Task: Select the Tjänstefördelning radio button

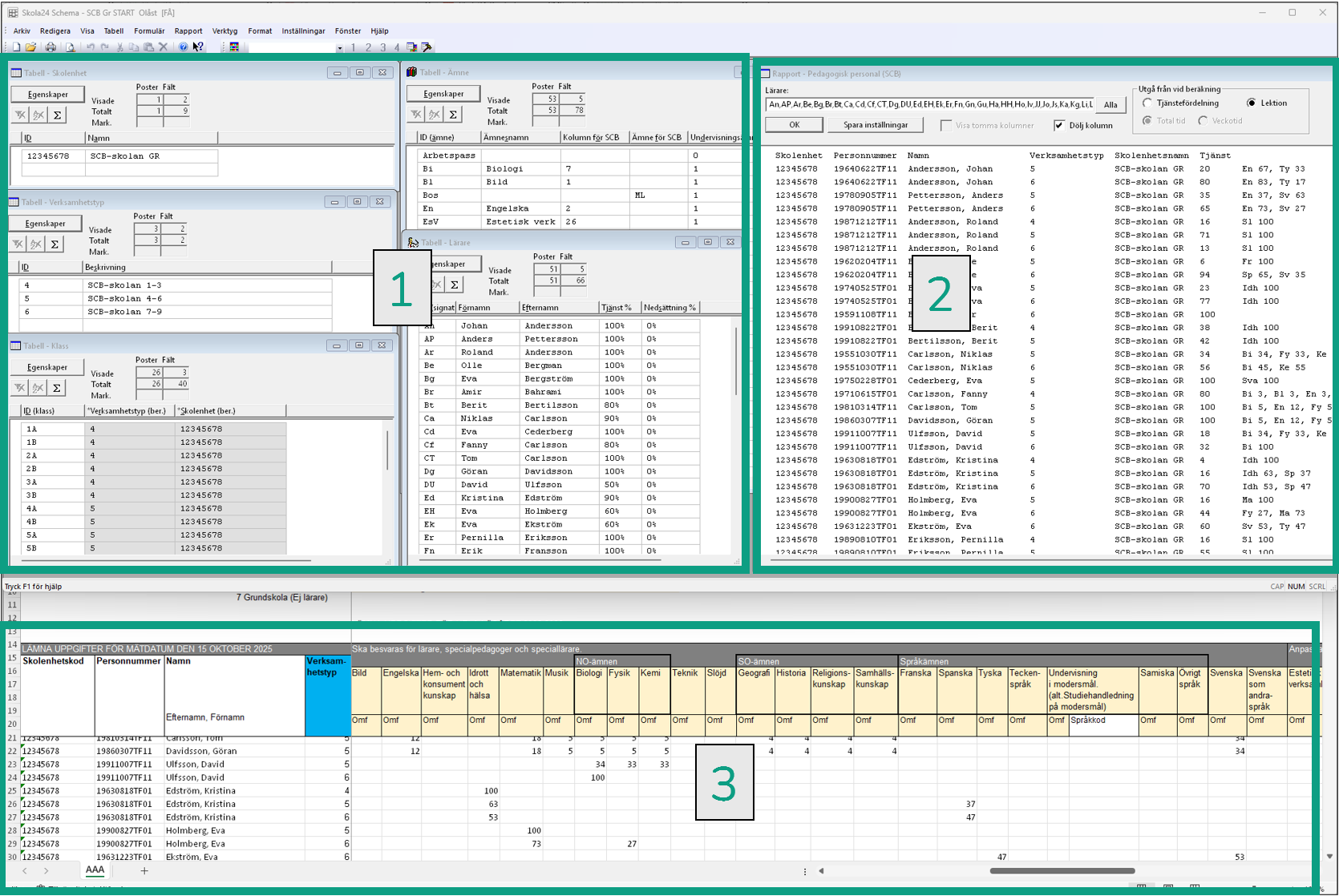Action: 1147,103
